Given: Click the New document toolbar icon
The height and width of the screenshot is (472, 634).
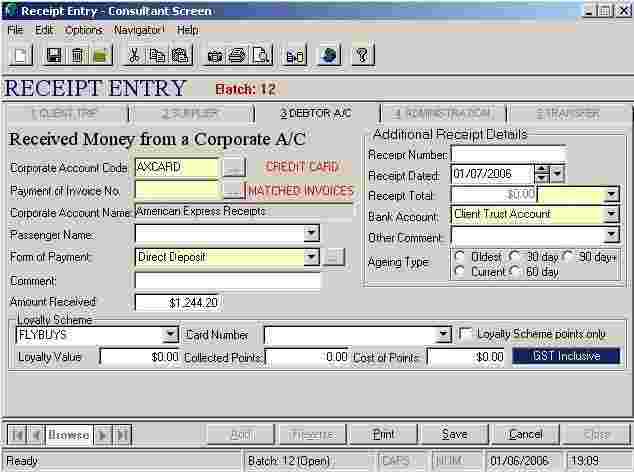Looking at the screenshot, I should tap(20, 55).
